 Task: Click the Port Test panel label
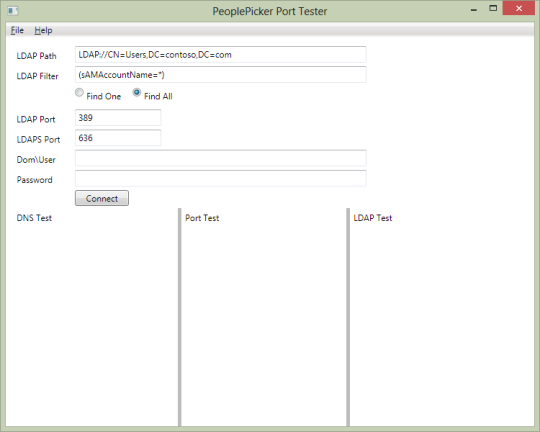pos(202,218)
